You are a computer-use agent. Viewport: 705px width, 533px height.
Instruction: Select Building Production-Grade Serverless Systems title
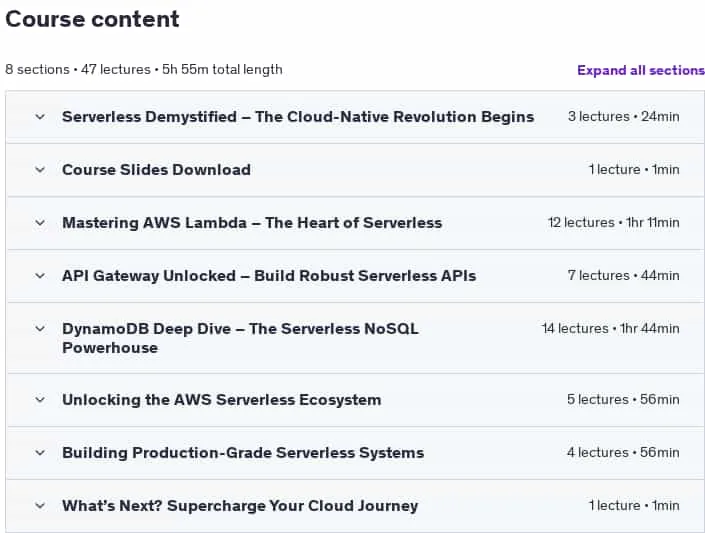tap(243, 453)
